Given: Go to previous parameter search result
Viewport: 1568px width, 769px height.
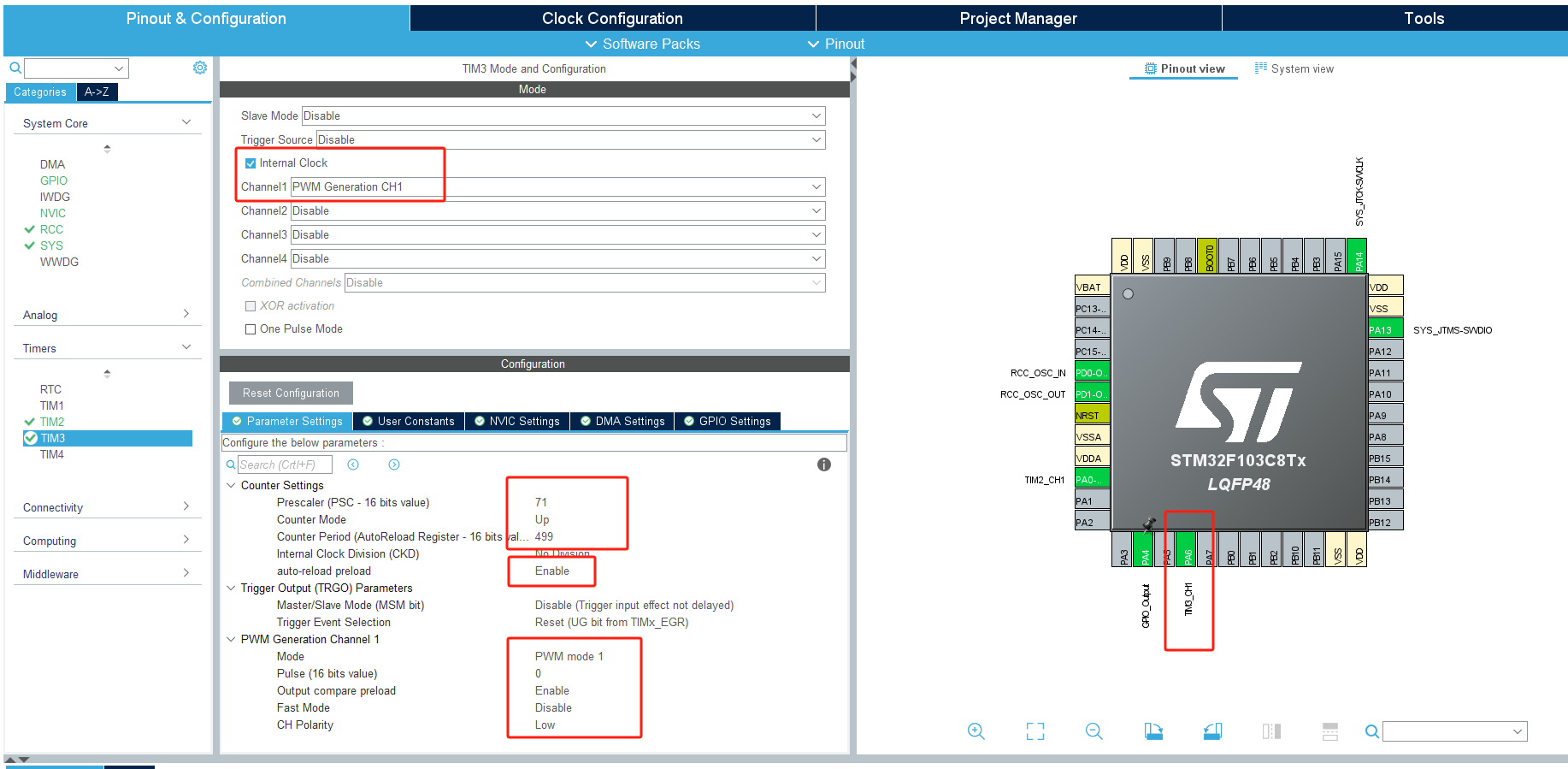Looking at the screenshot, I should tap(353, 464).
